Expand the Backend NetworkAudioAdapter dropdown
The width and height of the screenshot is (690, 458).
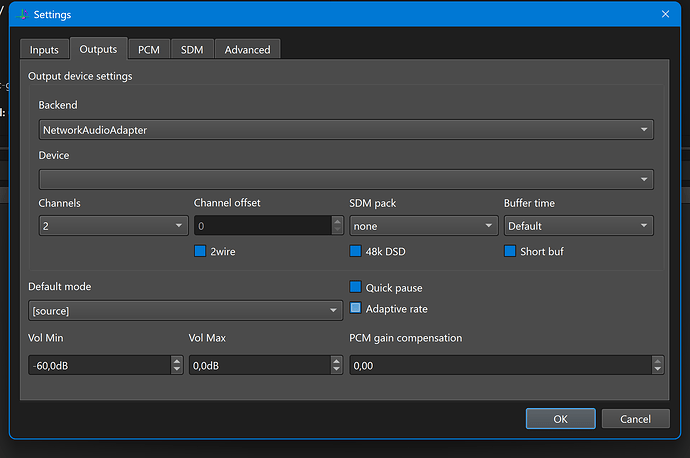click(345, 130)
